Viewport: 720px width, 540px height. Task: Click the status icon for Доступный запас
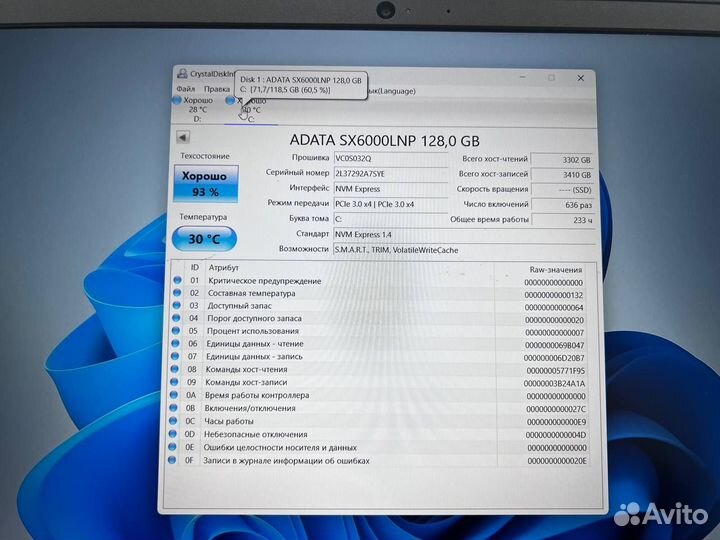tap(177, 305)
